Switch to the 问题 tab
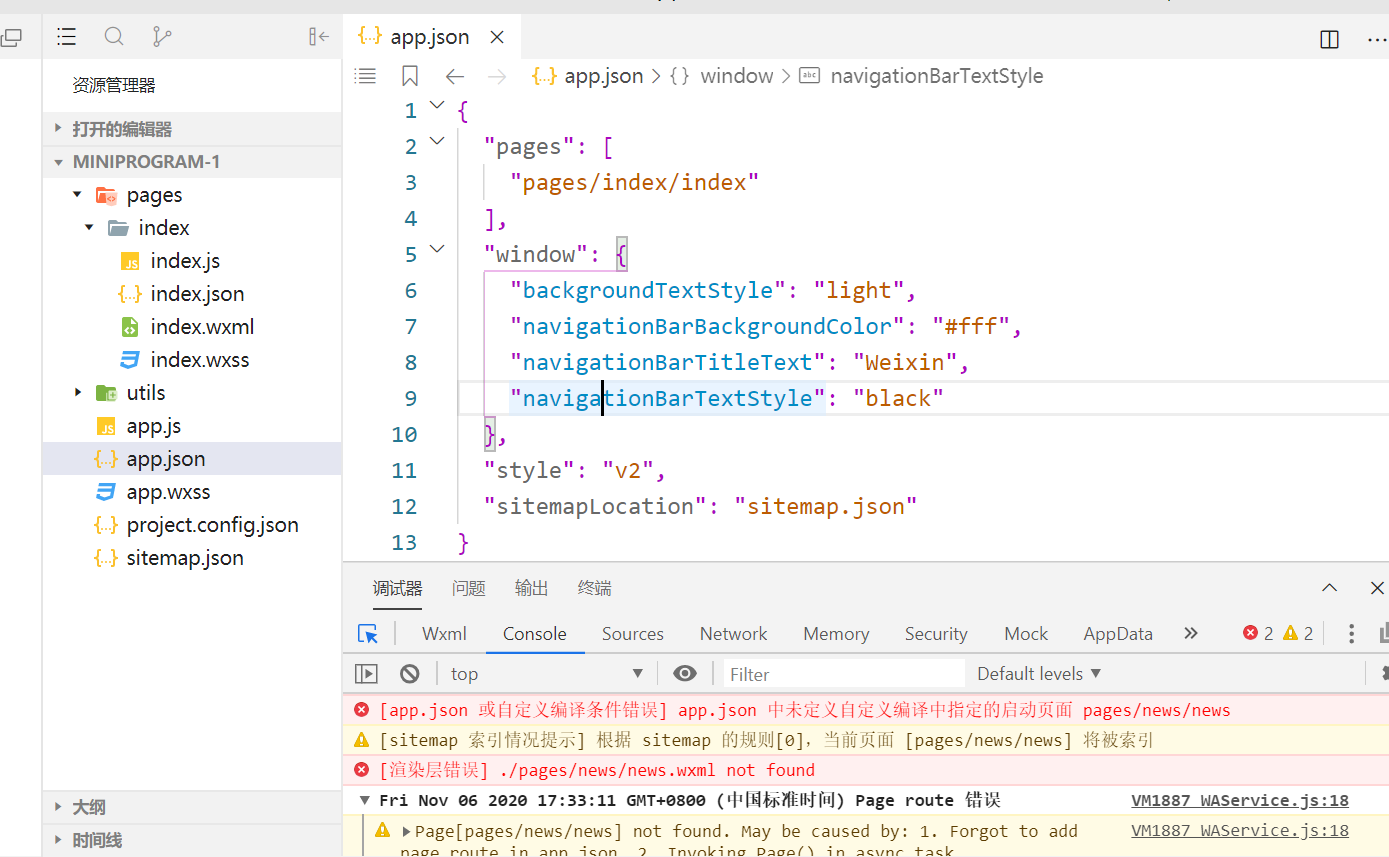The height and width of the screenshot is (857, 1389). (x=468, y=588)
